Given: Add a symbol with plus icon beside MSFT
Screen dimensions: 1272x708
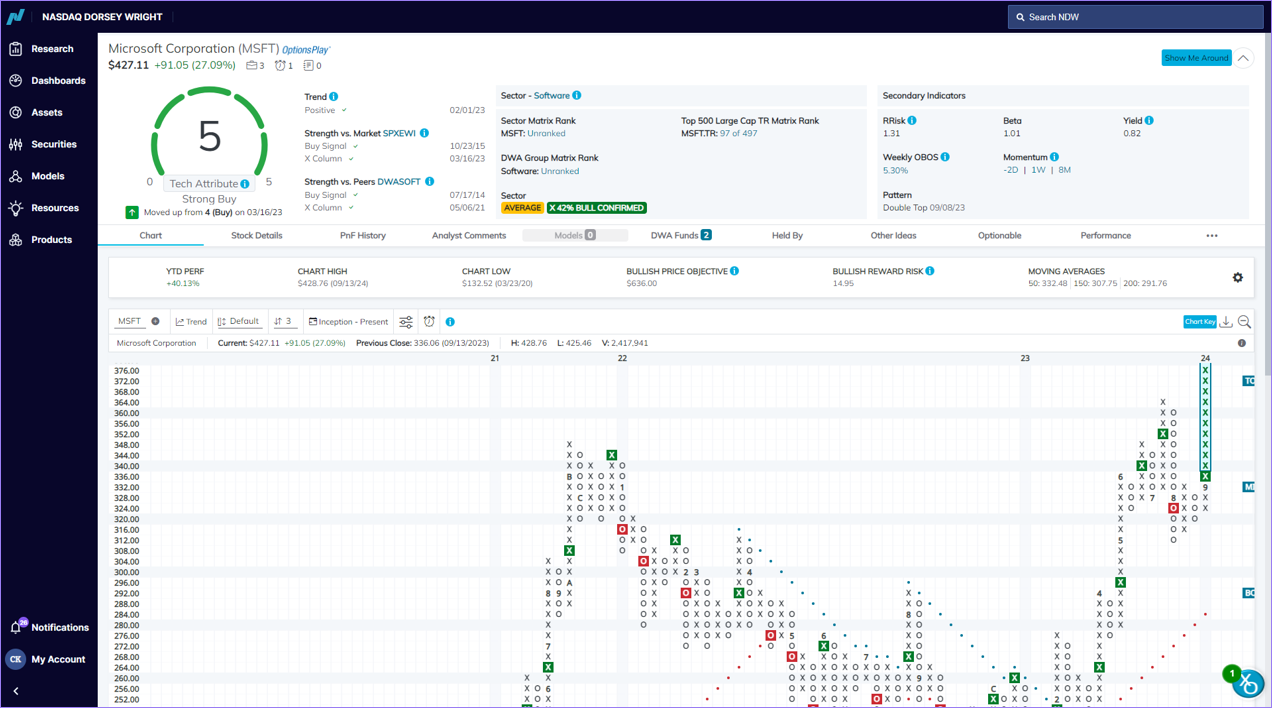Looking at the screenshot, I should coord(155,322).
